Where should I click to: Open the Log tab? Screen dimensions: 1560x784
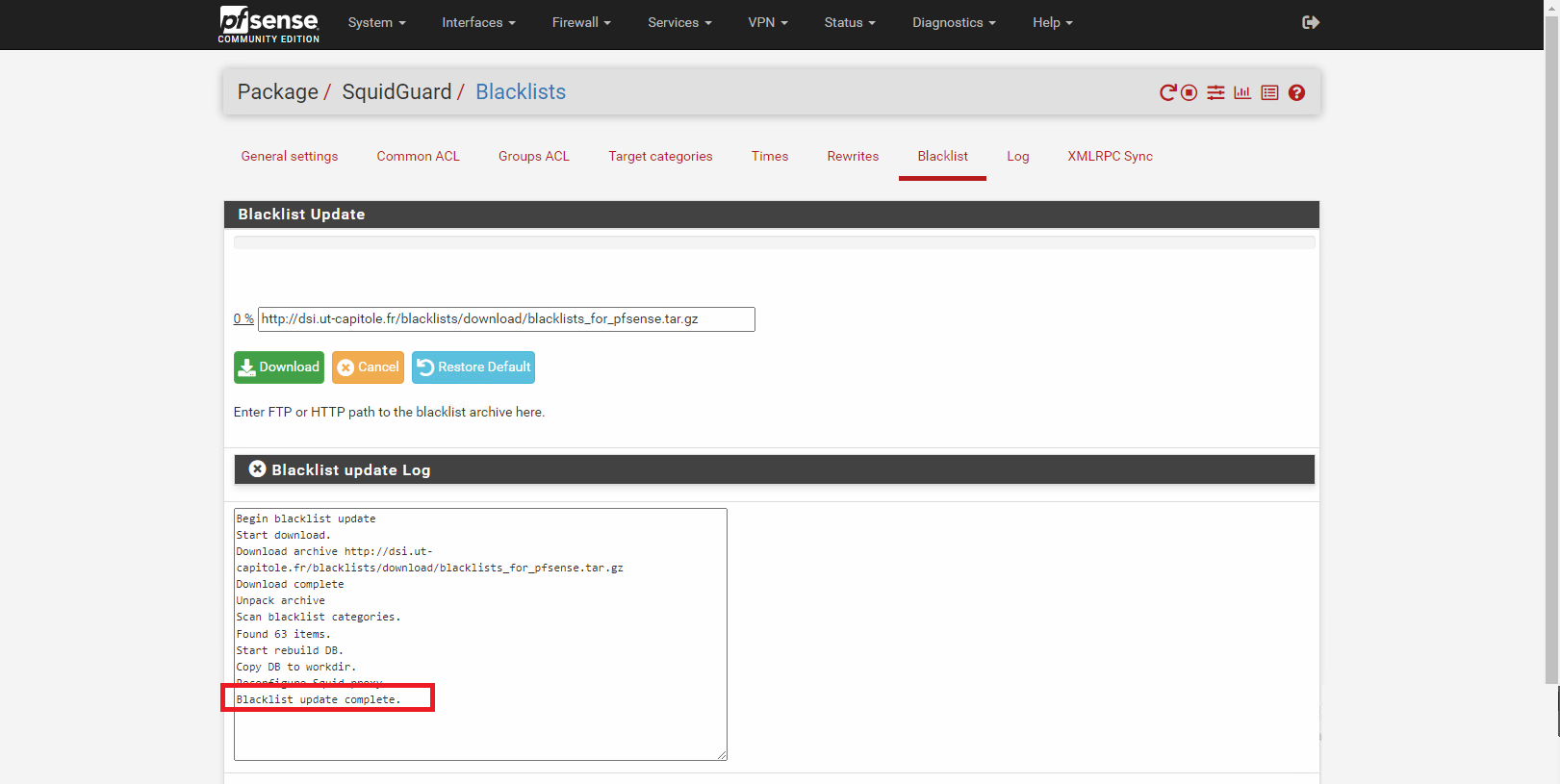point(1018,156)
